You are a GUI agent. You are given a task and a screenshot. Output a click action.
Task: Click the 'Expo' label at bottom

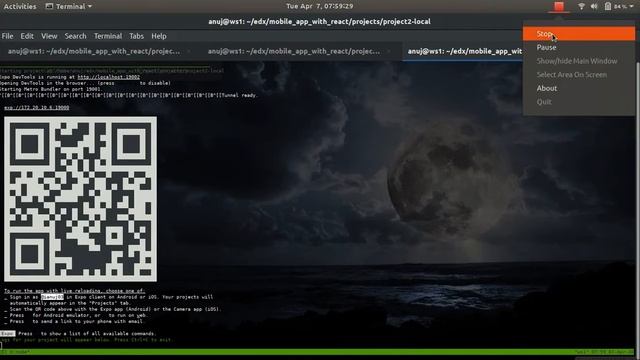(x=7, y=333)
